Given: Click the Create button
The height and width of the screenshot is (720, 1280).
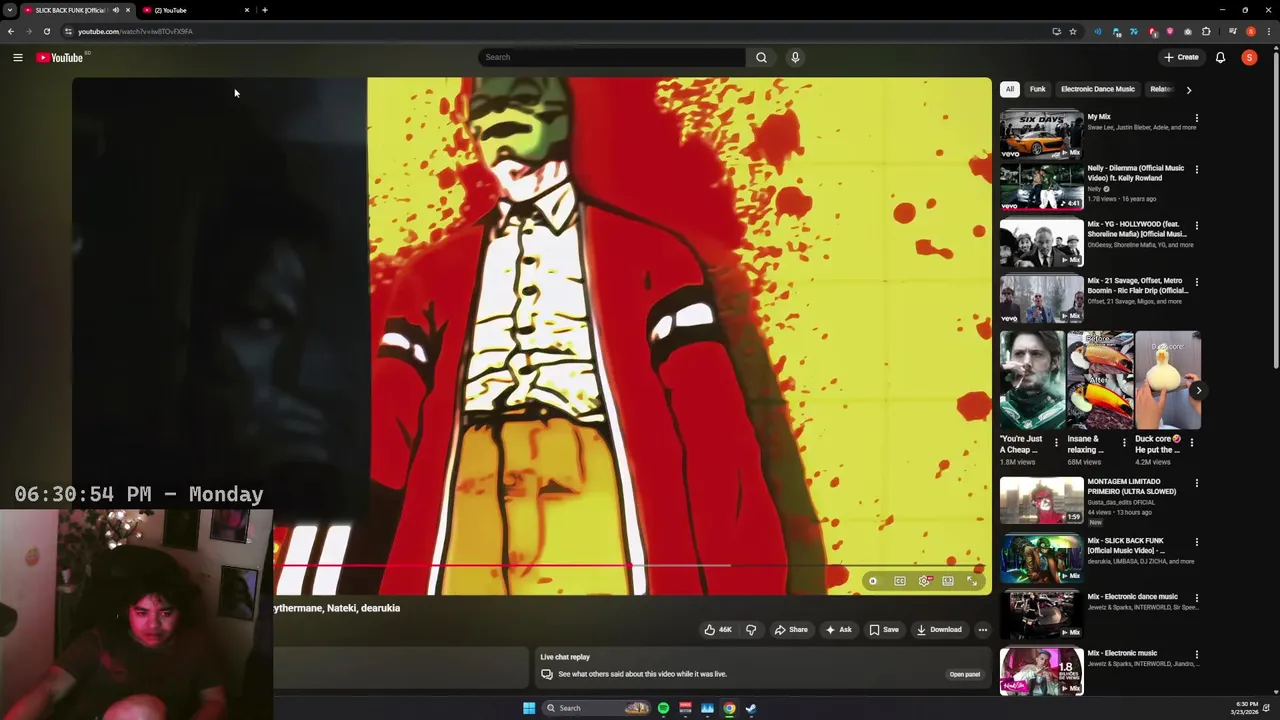Looking at the screenshot, I should coord(1181,57).
